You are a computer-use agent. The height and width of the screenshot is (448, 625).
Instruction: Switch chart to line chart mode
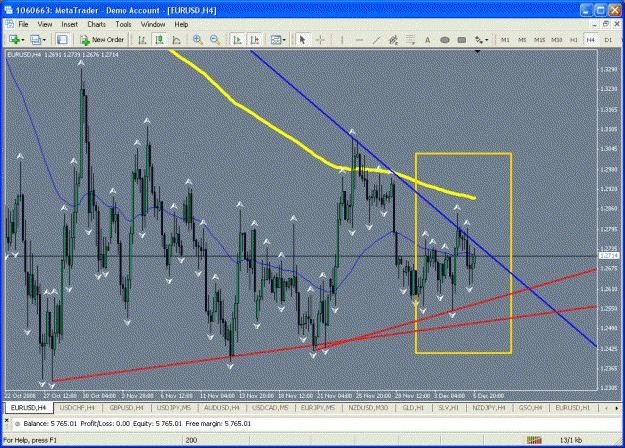177,39
